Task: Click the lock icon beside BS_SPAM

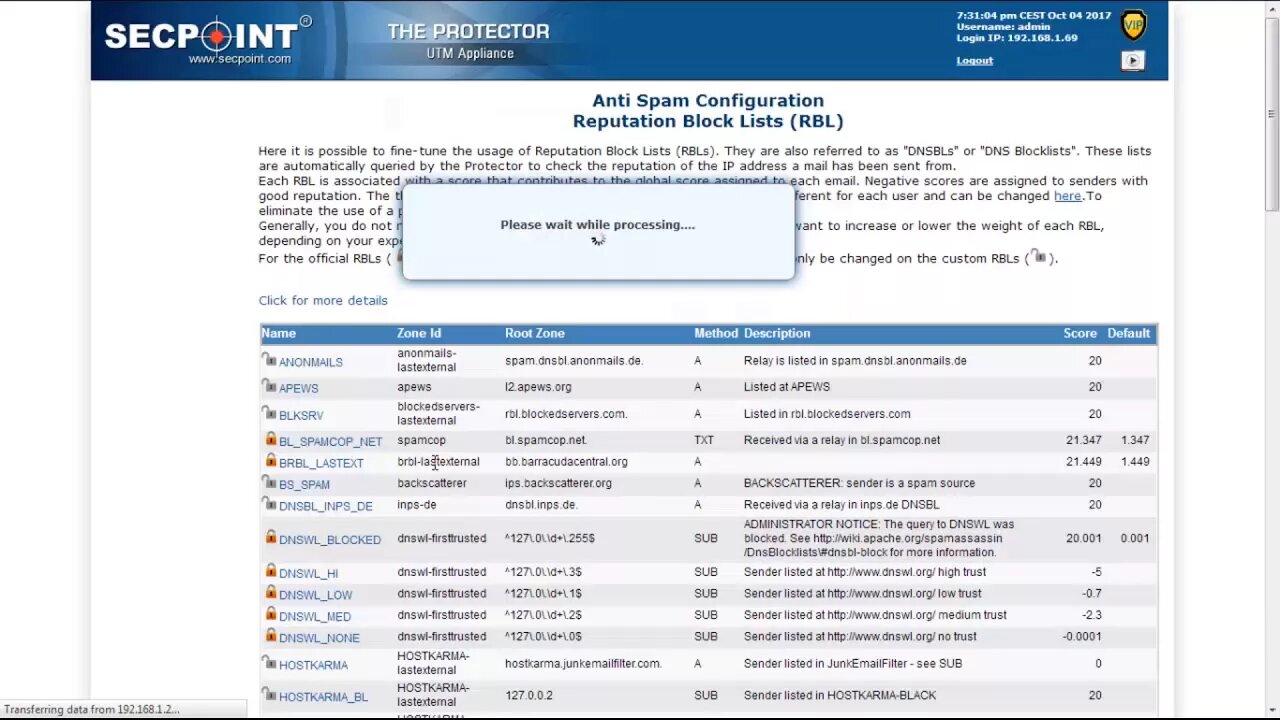Action: click(269, 482)
